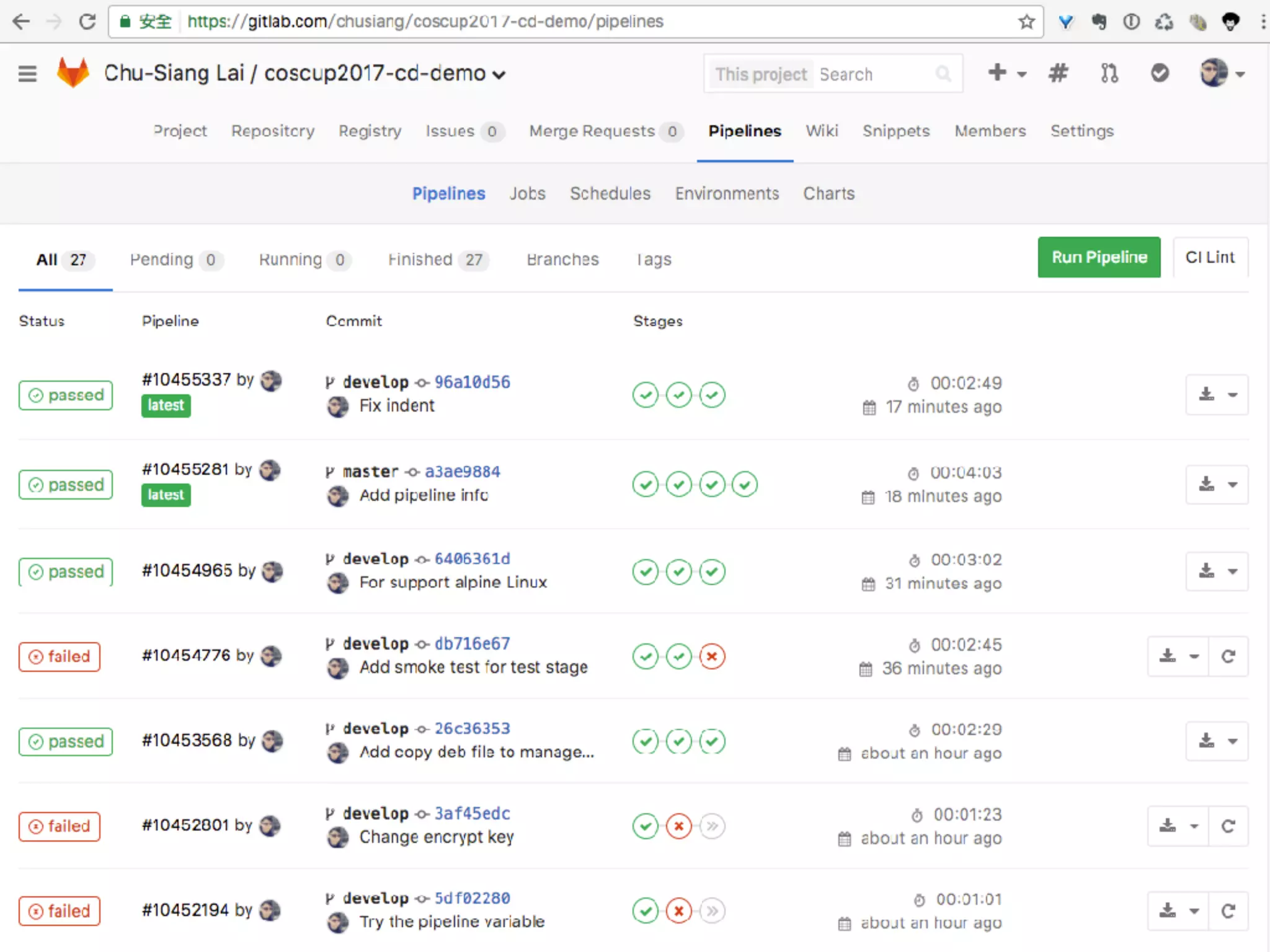The width and height of the screenshot is (1270, 952).
Task: Open commit link 96a10d56
Action: click(x=472, y=382)
